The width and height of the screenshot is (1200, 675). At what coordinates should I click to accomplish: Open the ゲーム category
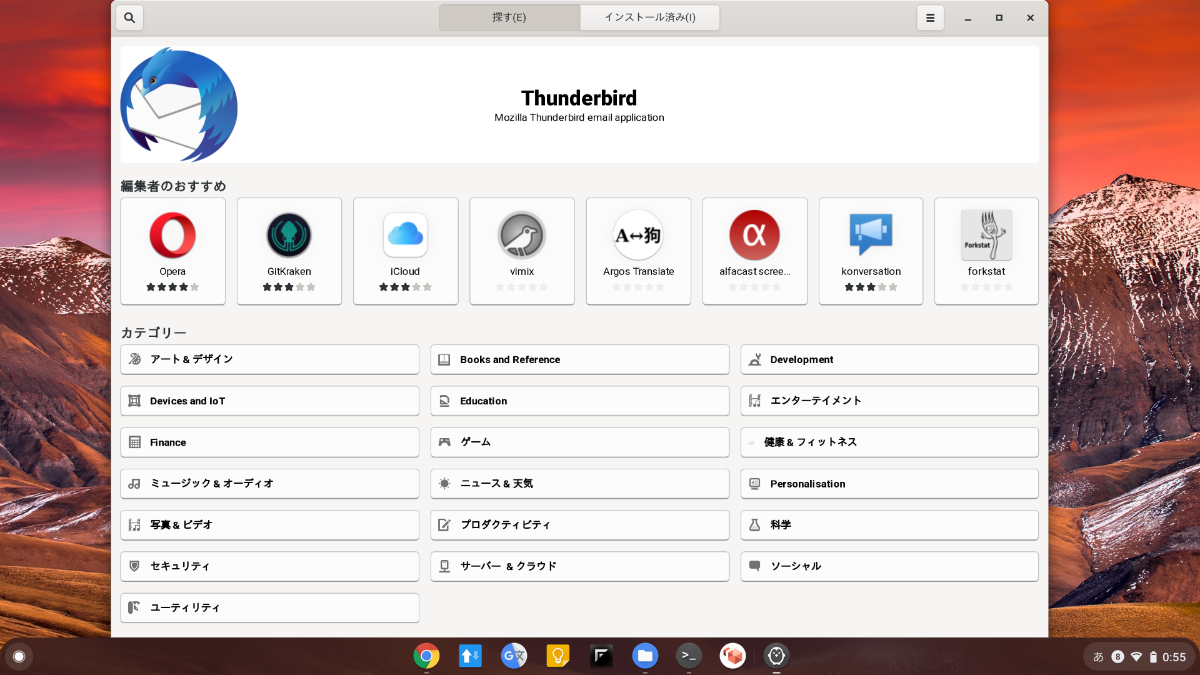click(x=580, y=442)
